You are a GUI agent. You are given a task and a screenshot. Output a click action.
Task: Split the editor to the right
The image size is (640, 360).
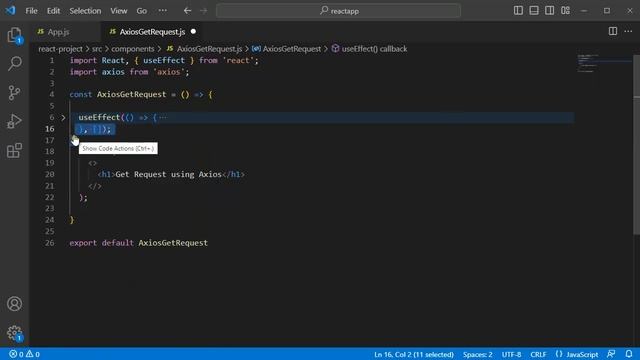tap(613, 31)
